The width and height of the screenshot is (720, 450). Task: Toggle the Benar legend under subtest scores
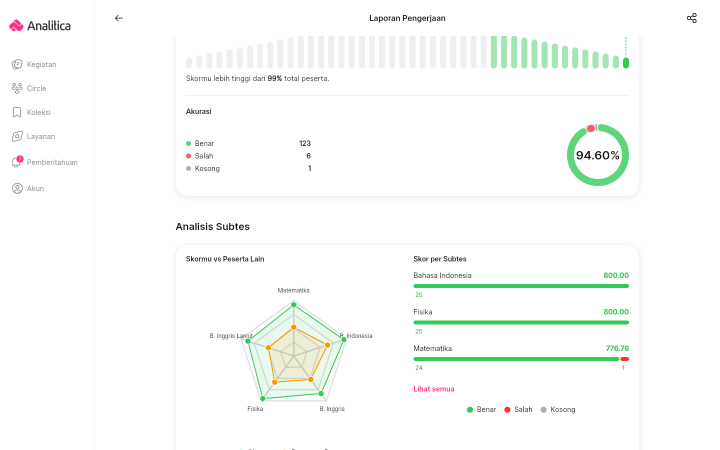point(481,410)
